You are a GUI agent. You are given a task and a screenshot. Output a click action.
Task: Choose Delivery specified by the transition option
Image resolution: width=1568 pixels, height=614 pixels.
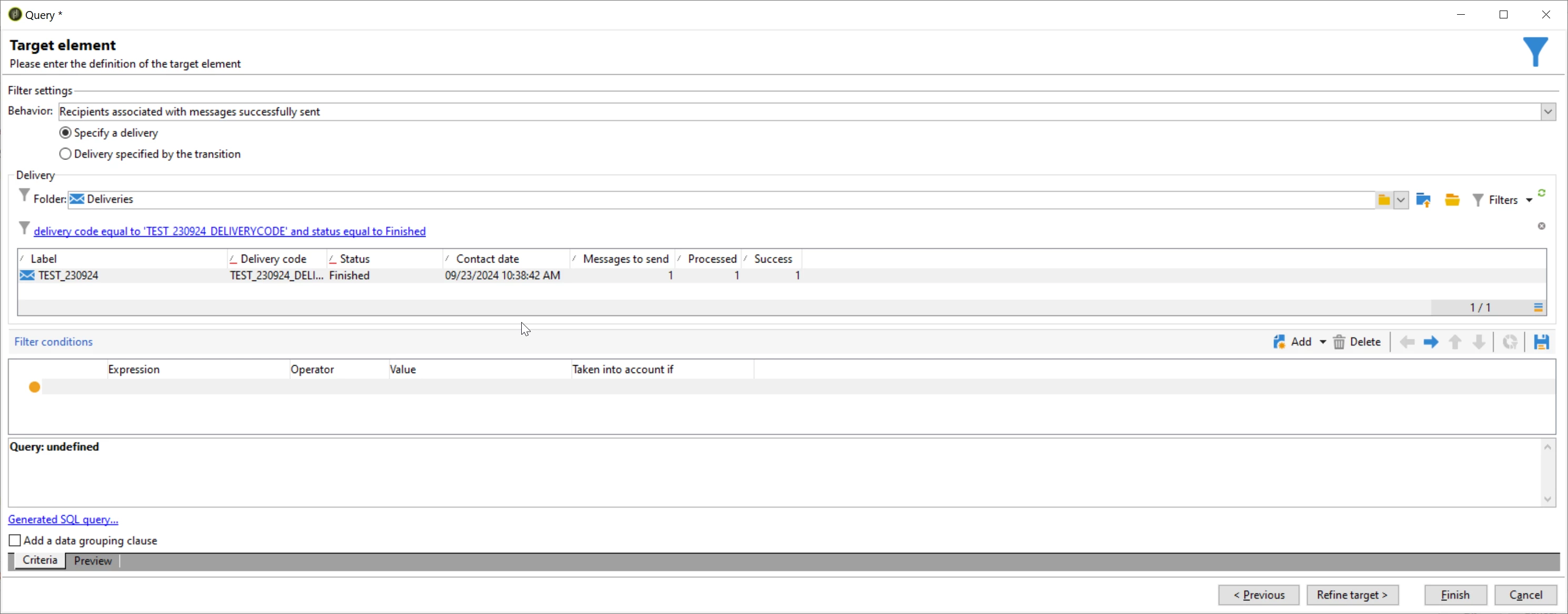coord(66,154)
